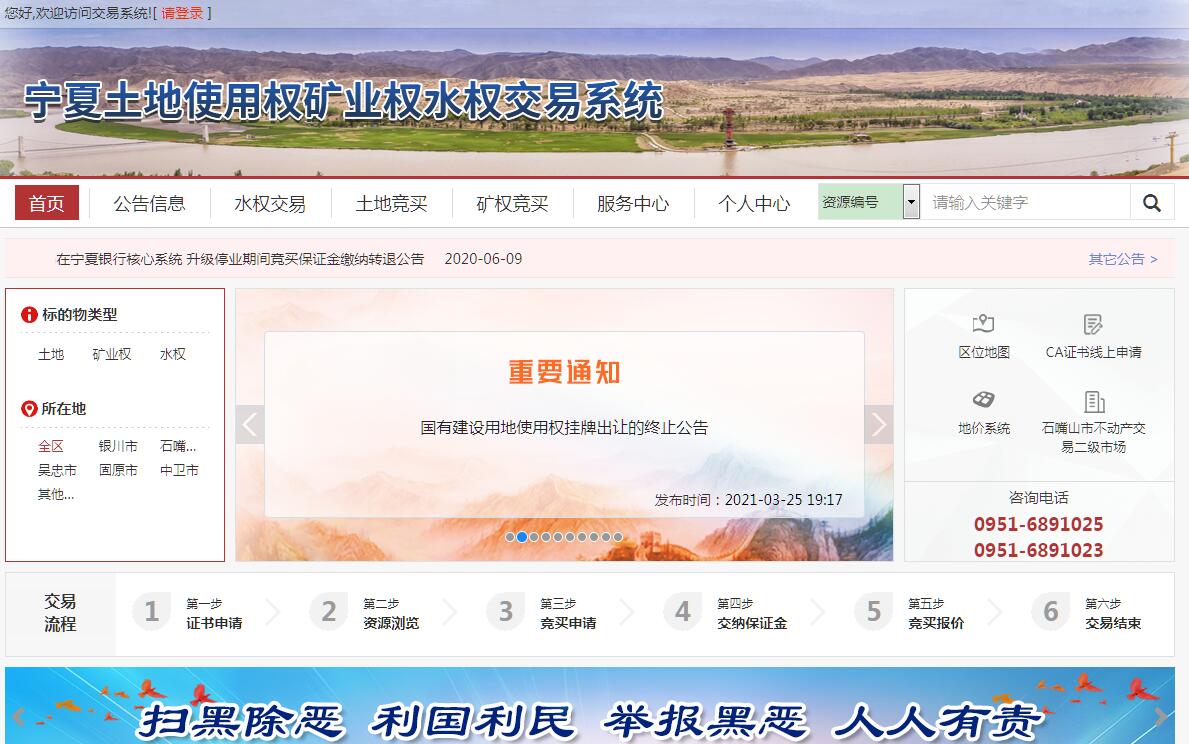Open the CA证书线上申请 icon
The height and width of the screenshot is (744, 1189).
[x=1093, y=324]
